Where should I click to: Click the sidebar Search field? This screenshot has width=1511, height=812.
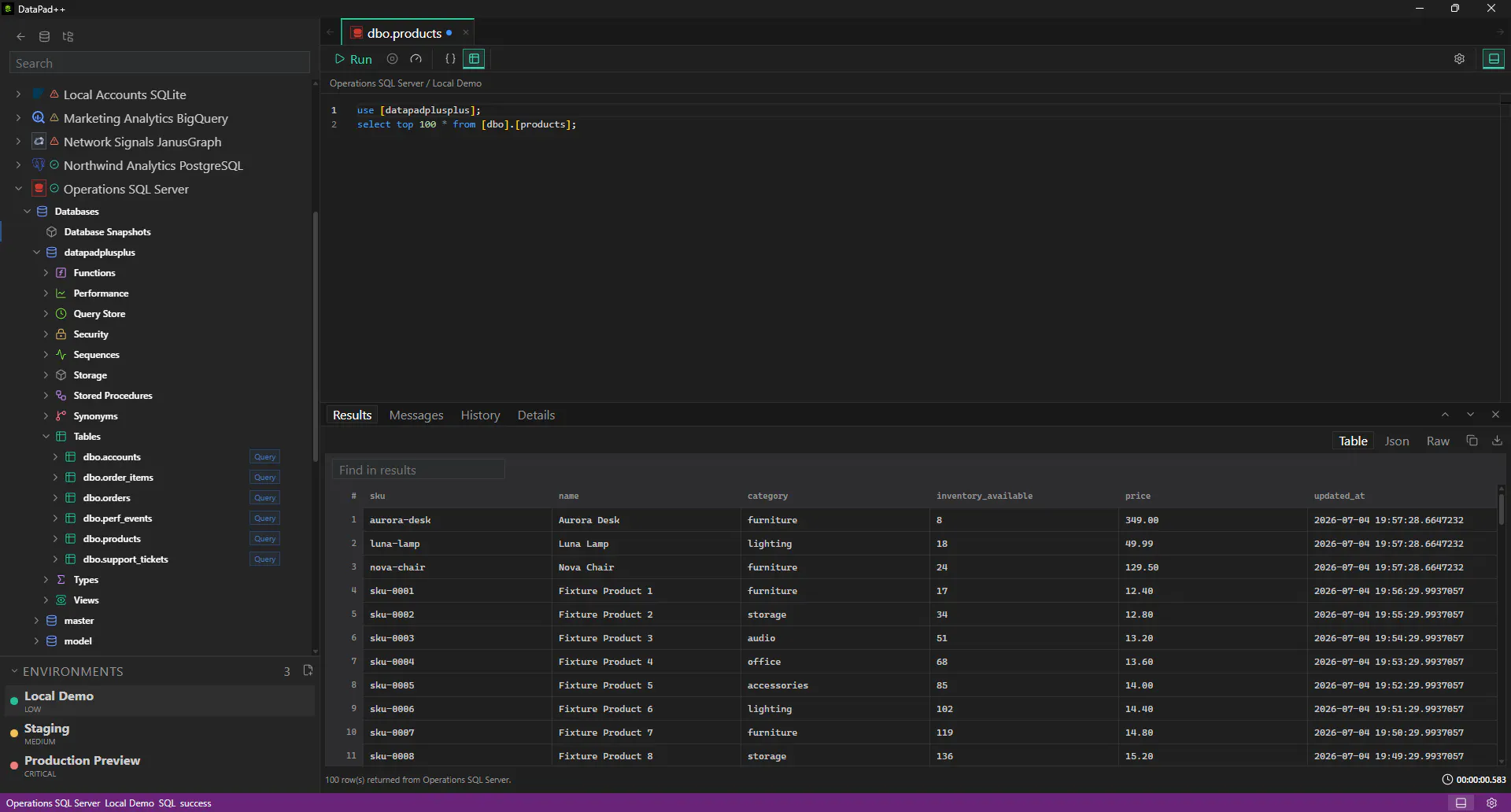[160, 63]
